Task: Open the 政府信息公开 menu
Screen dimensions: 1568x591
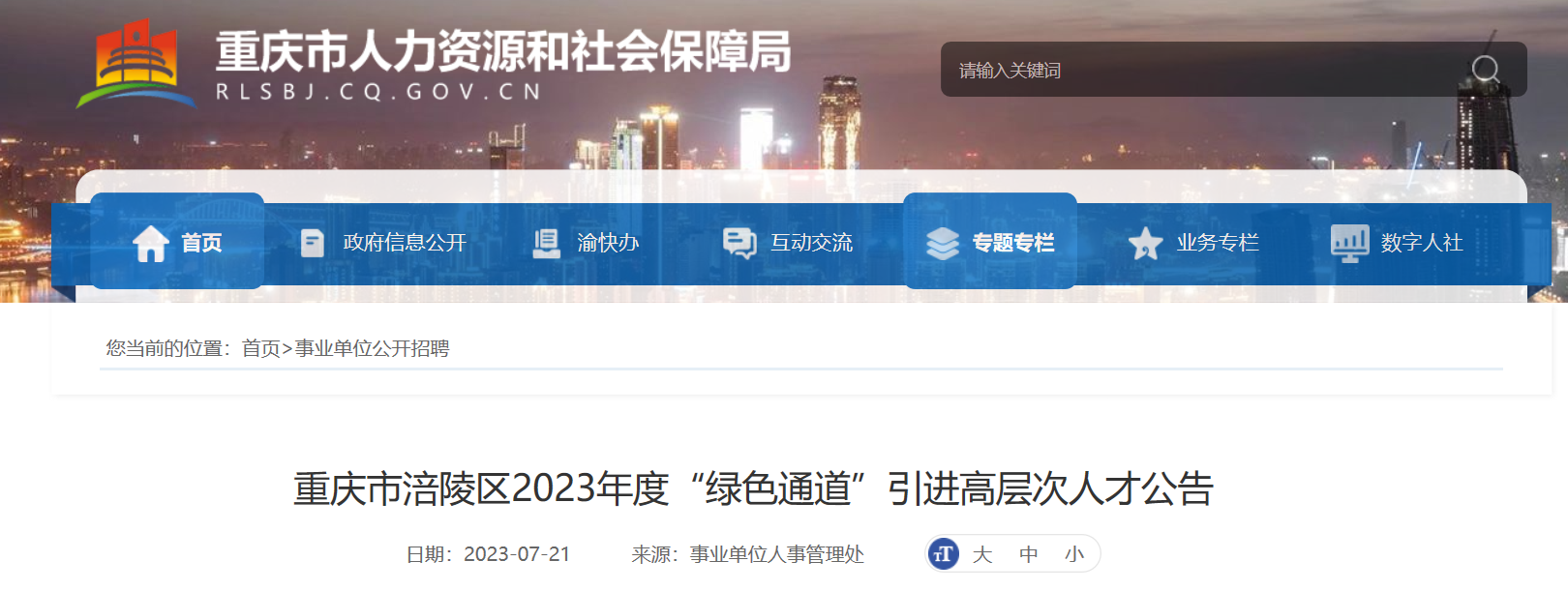Action: 405,243
